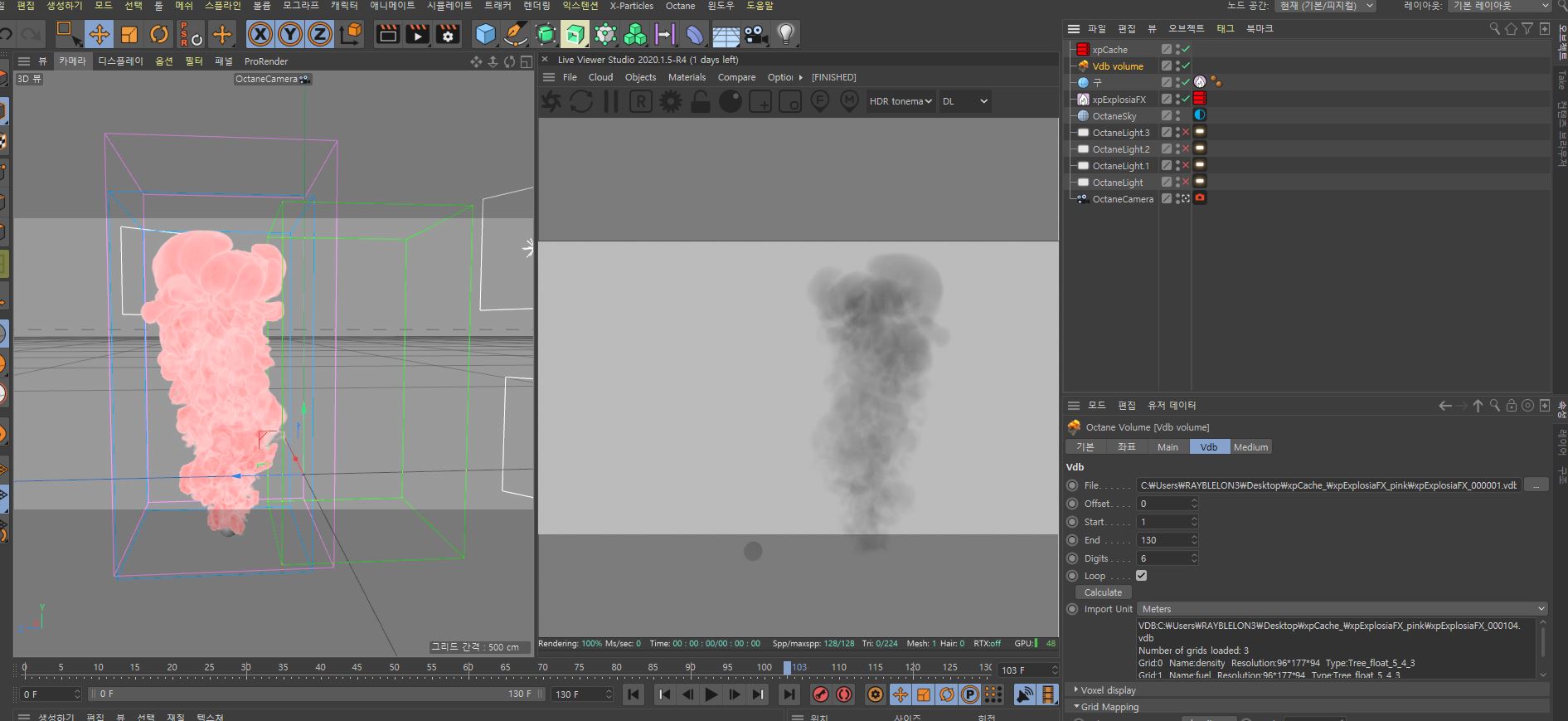Select the Rotate tool in top toolbar

[x=158, y=34]
